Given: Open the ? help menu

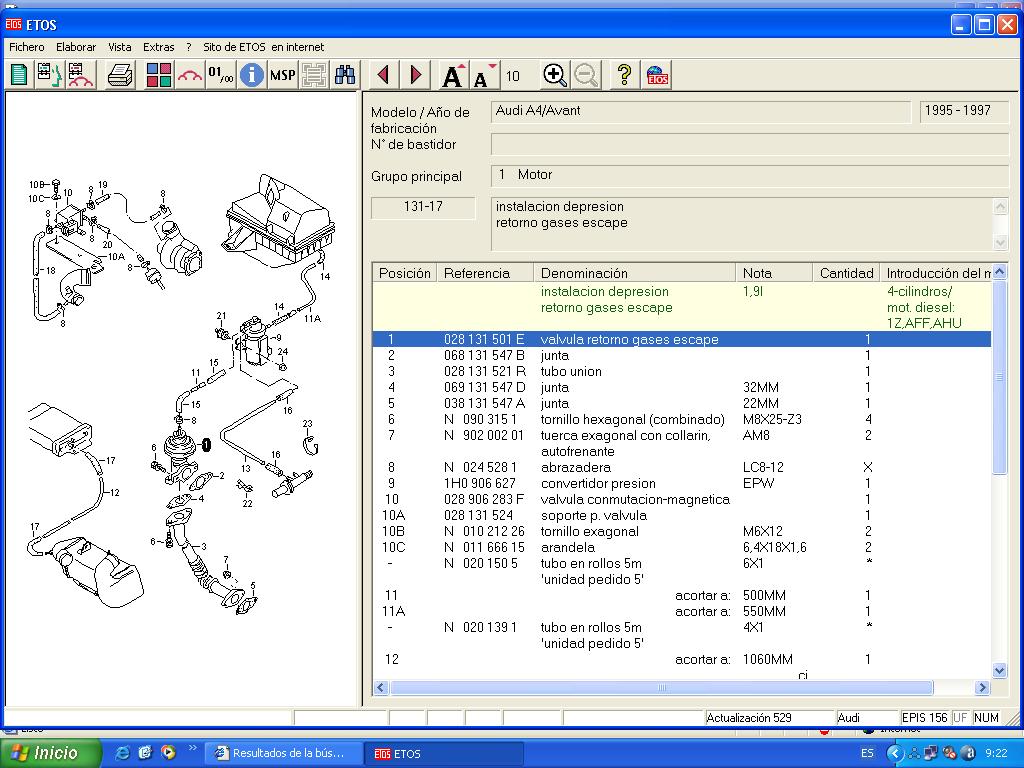Looking at the screenshot, I should (189, 47).
